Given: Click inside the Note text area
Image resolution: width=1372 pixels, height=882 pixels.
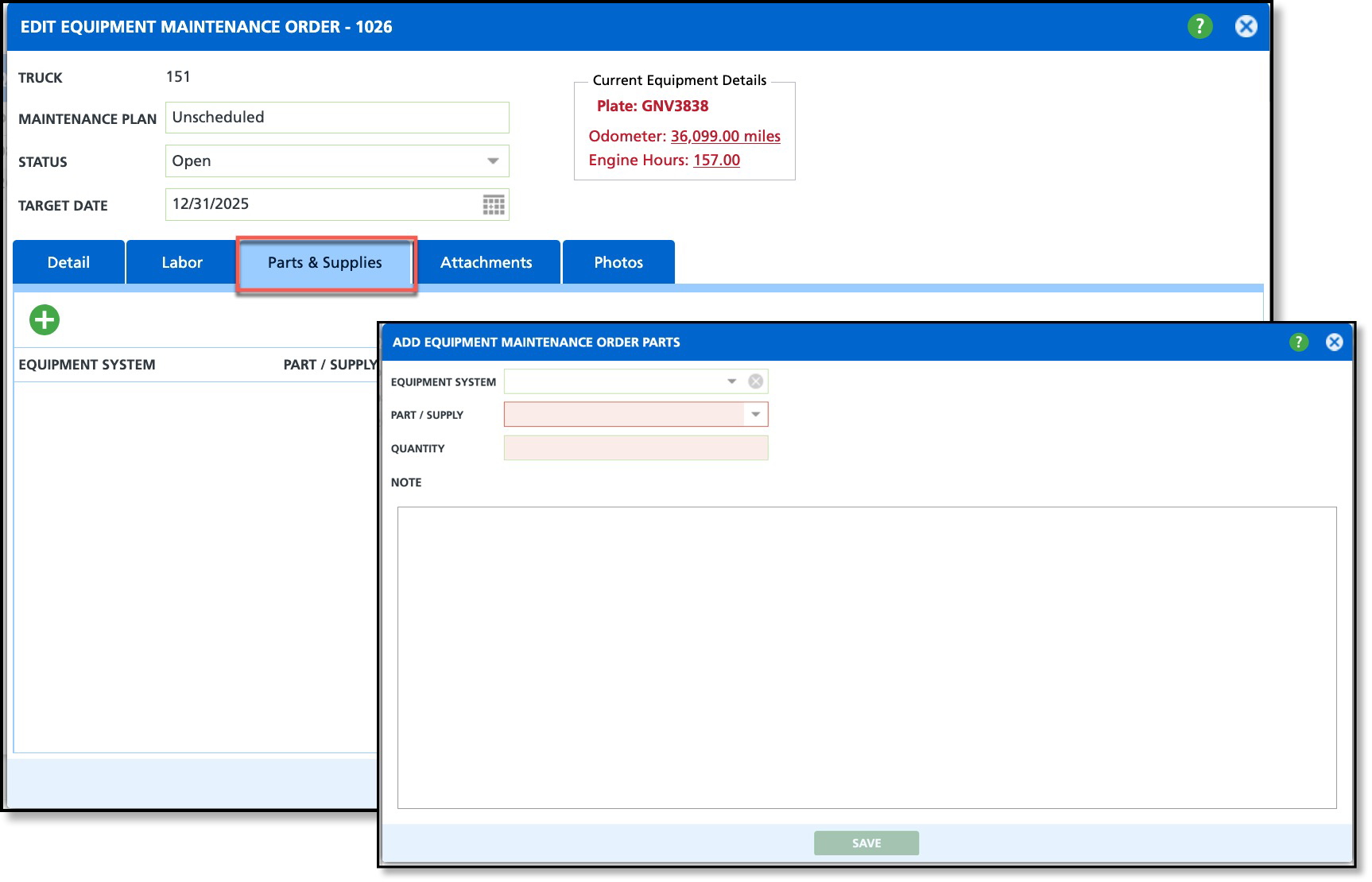Looking at the screenshot, I should [x=867, y=658].
